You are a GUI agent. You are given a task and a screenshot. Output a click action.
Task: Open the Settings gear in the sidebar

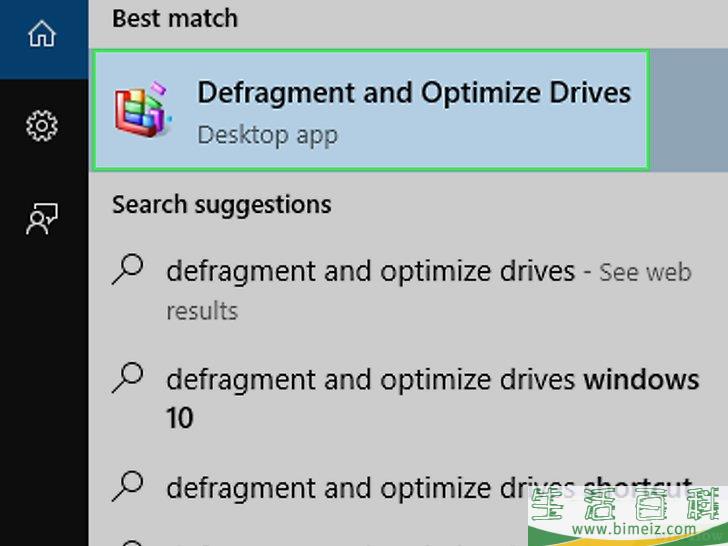(x=42, y=125)
